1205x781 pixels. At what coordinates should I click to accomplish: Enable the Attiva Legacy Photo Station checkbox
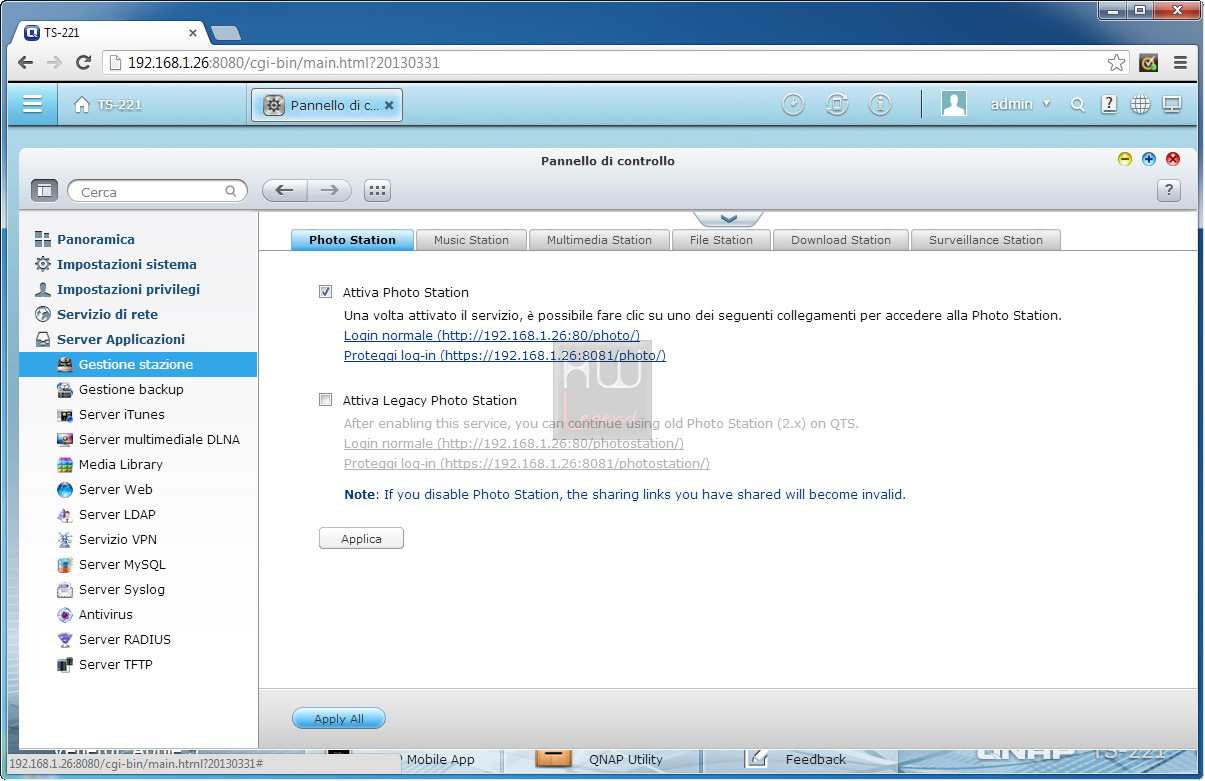pyautogui.click(x=325, y=400)
